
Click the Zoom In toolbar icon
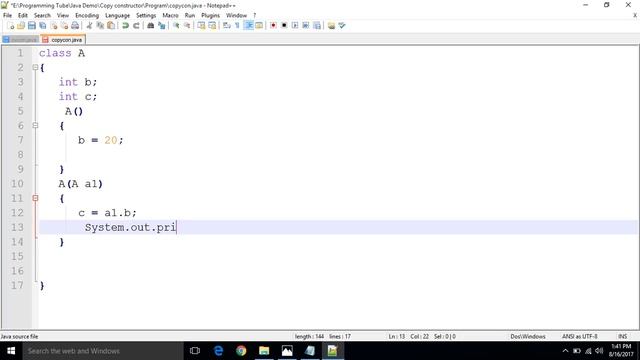point(176,26)
